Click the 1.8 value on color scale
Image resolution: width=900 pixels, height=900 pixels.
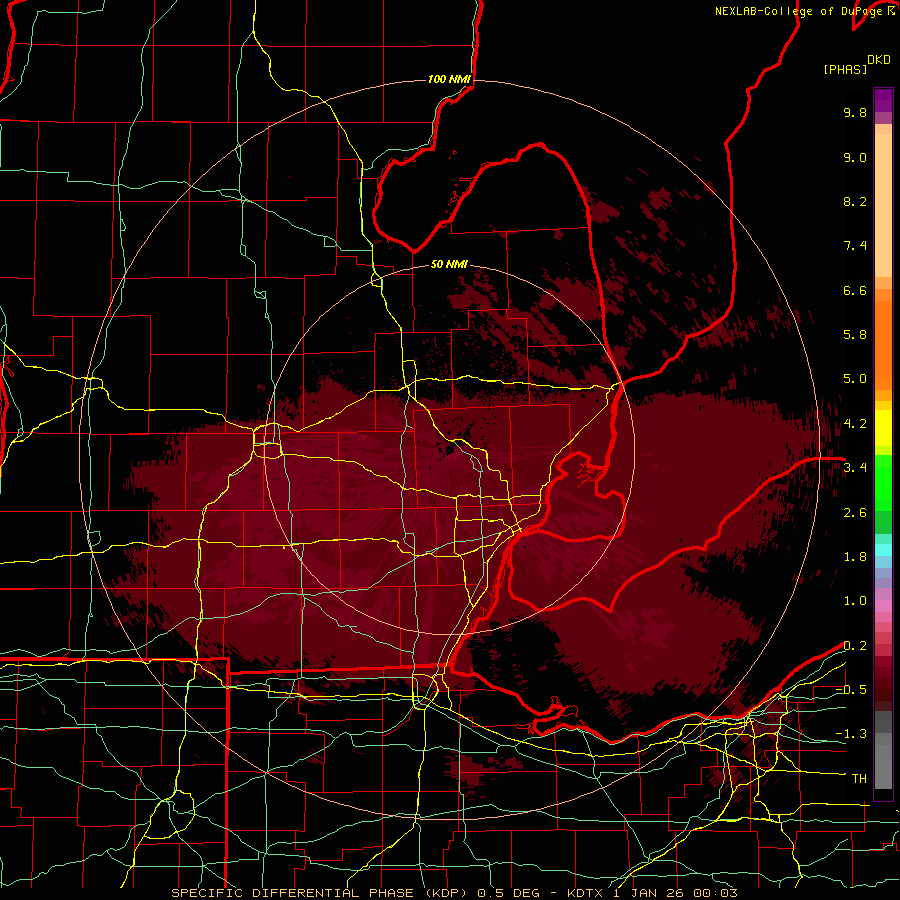[x=855, y=557]
